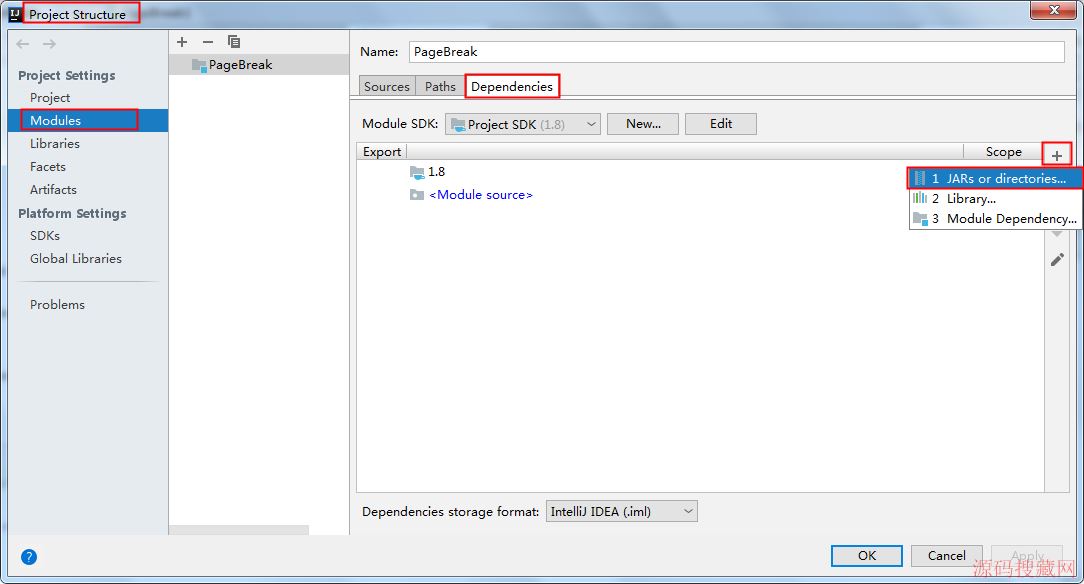This screenshot has height=584, width=1084.
Task: Click IntelliJ IDEA logo in title bar
Action: pos(15,14)
